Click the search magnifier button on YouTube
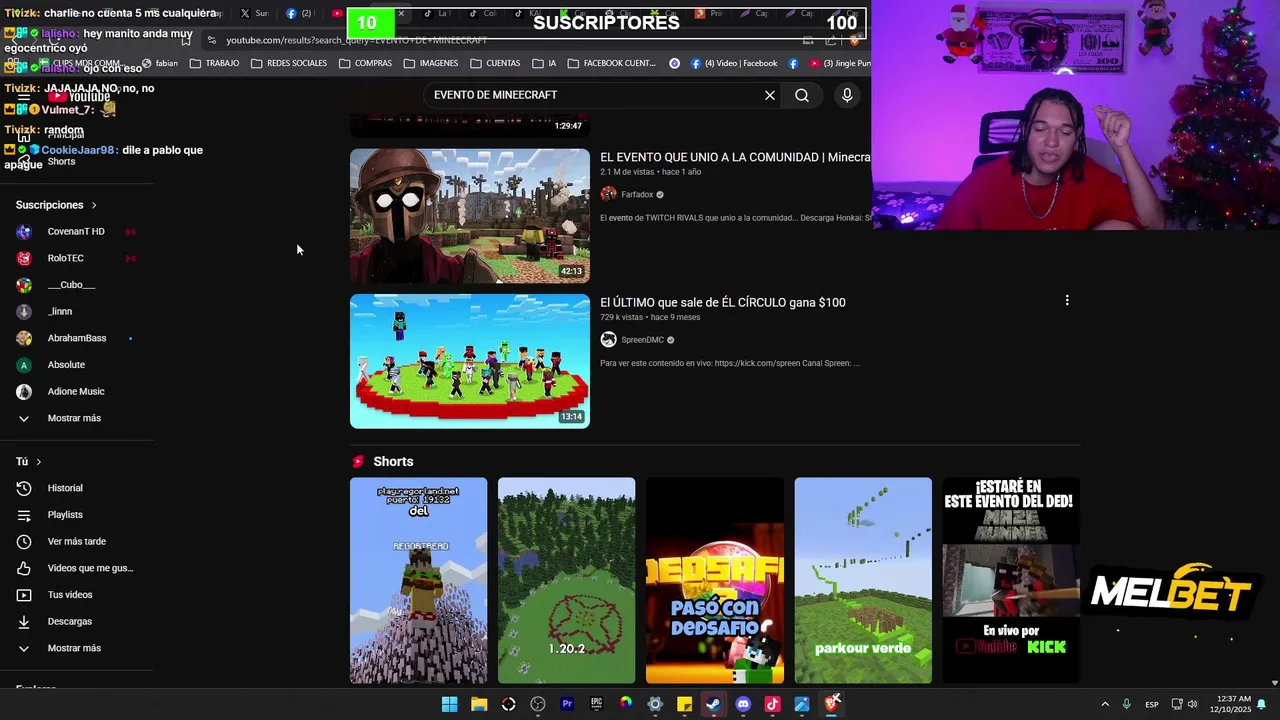 click(x=802, y=95)
